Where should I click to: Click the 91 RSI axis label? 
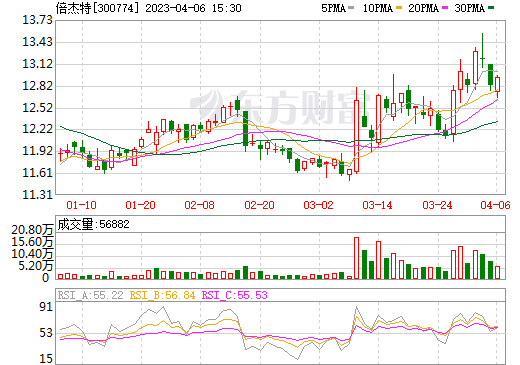point(46,307)
